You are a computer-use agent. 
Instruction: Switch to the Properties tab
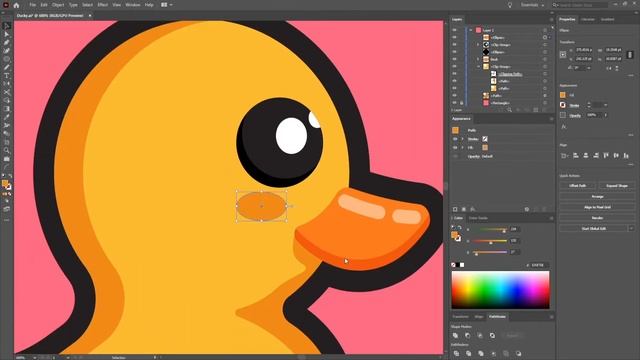point(567,19)
